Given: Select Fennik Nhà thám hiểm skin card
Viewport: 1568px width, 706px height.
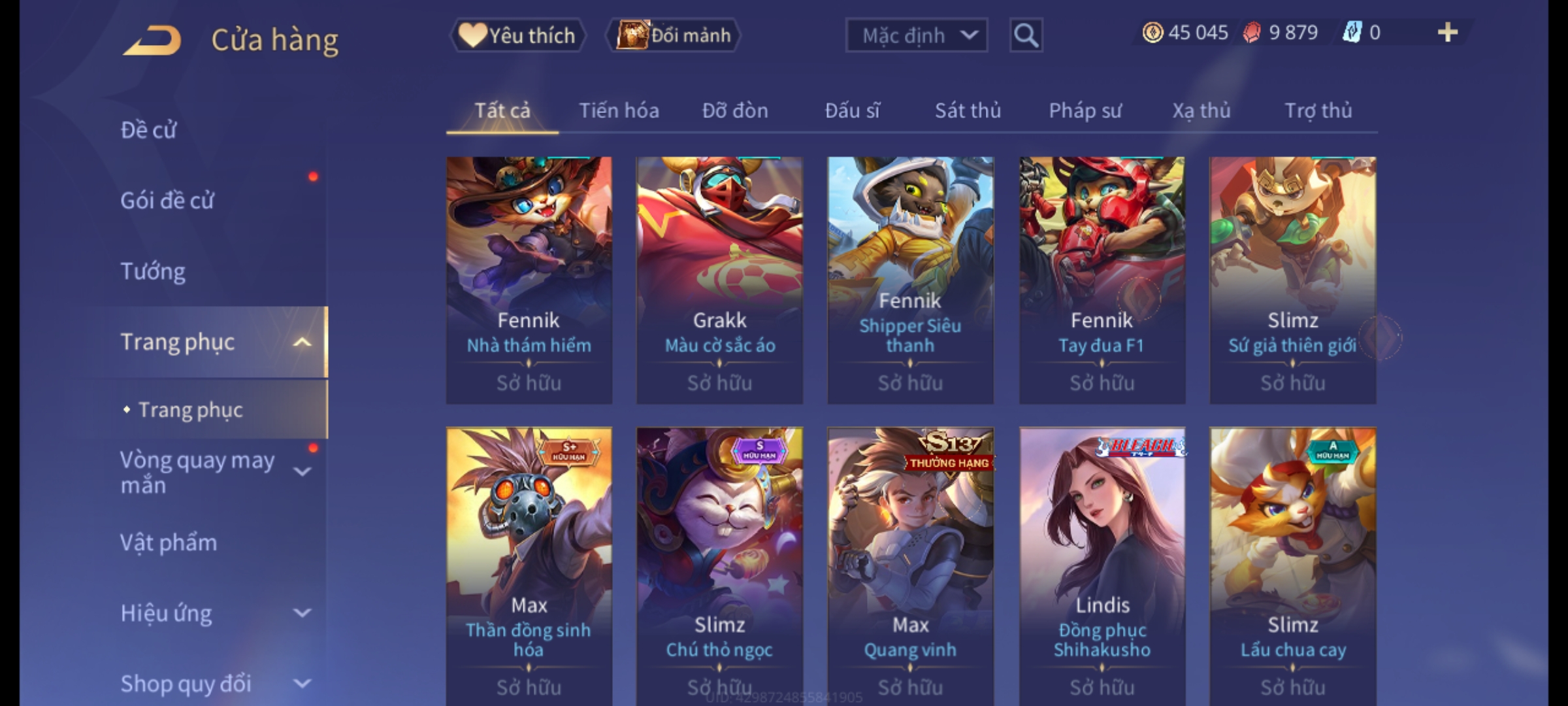Looking at the screenshot, I should pos(529,280).
